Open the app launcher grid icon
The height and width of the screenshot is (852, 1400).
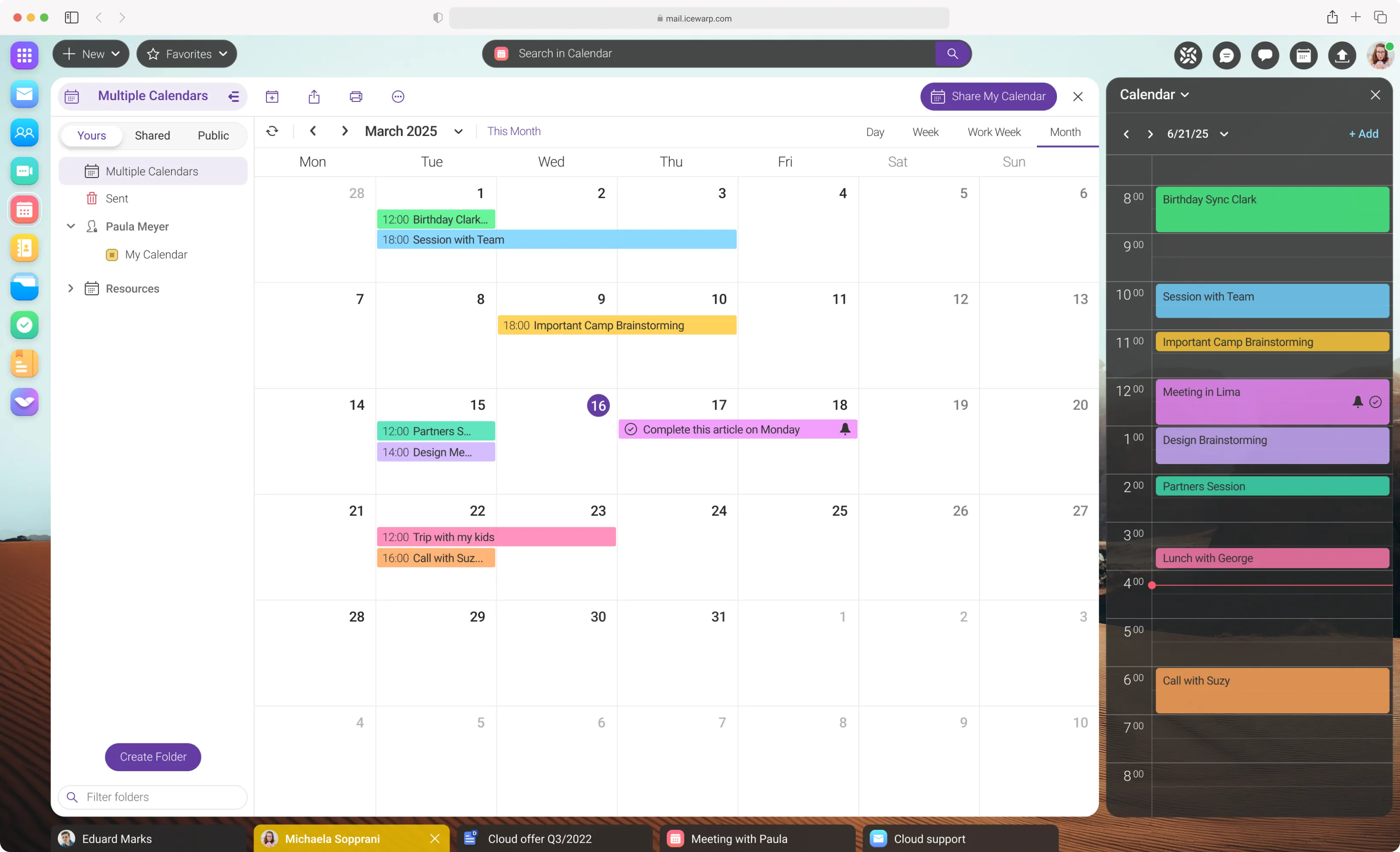point(24,55)
